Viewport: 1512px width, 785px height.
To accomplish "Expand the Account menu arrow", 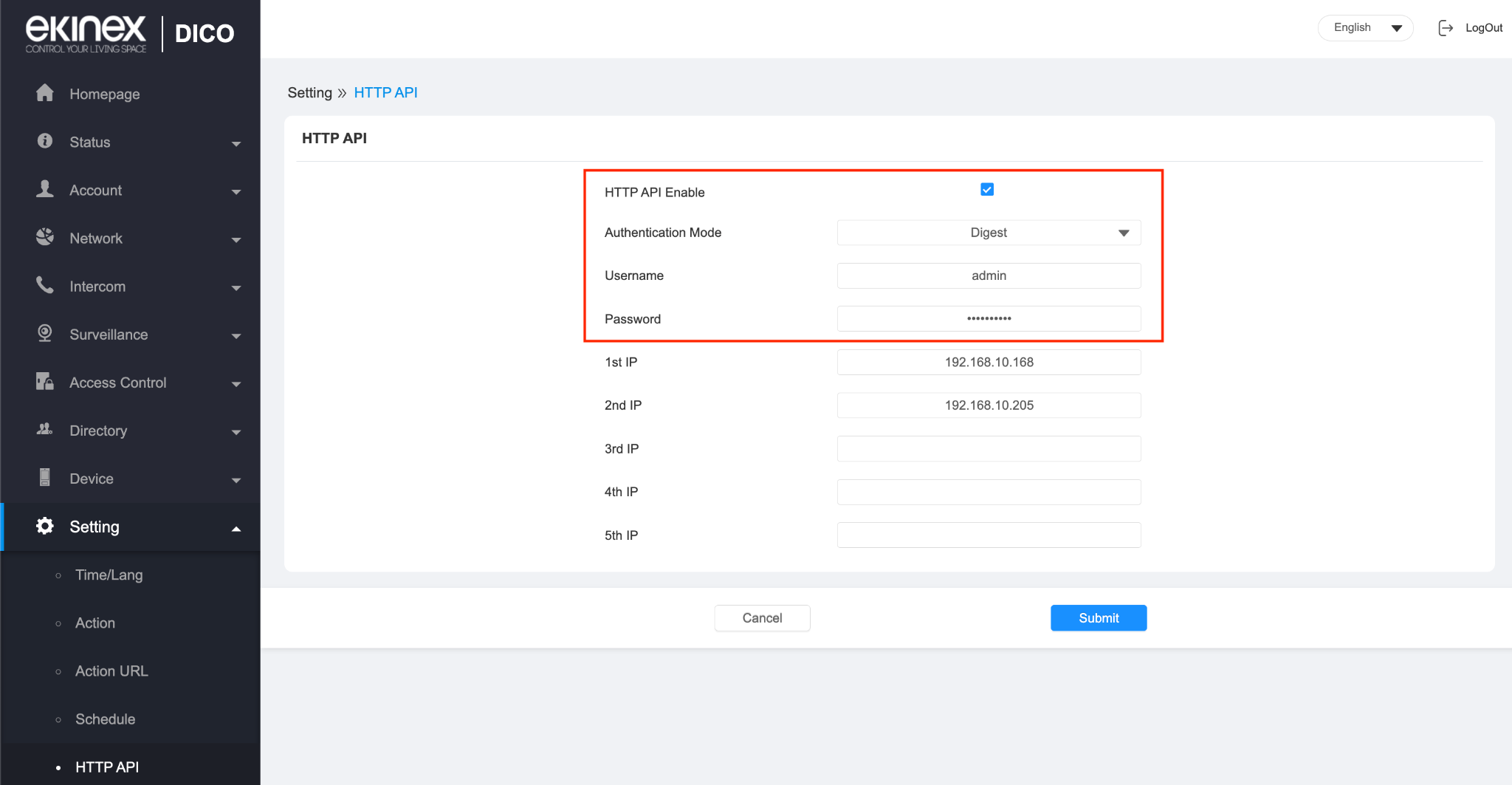I will 236,191.
